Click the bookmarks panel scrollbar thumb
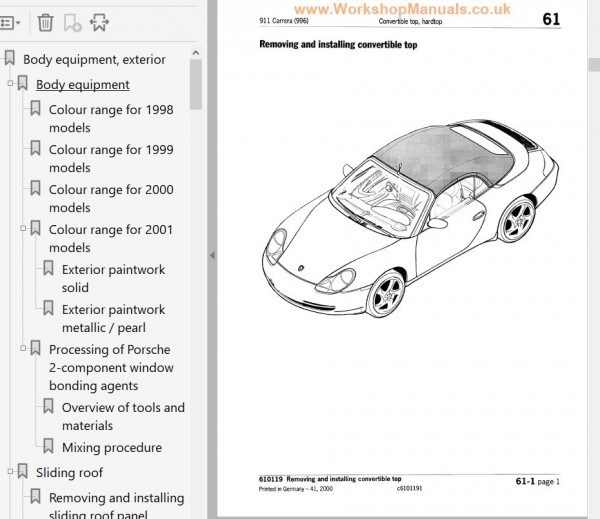Image resolution: width=600 pixels, height=519 pixels. click(196, 84)
